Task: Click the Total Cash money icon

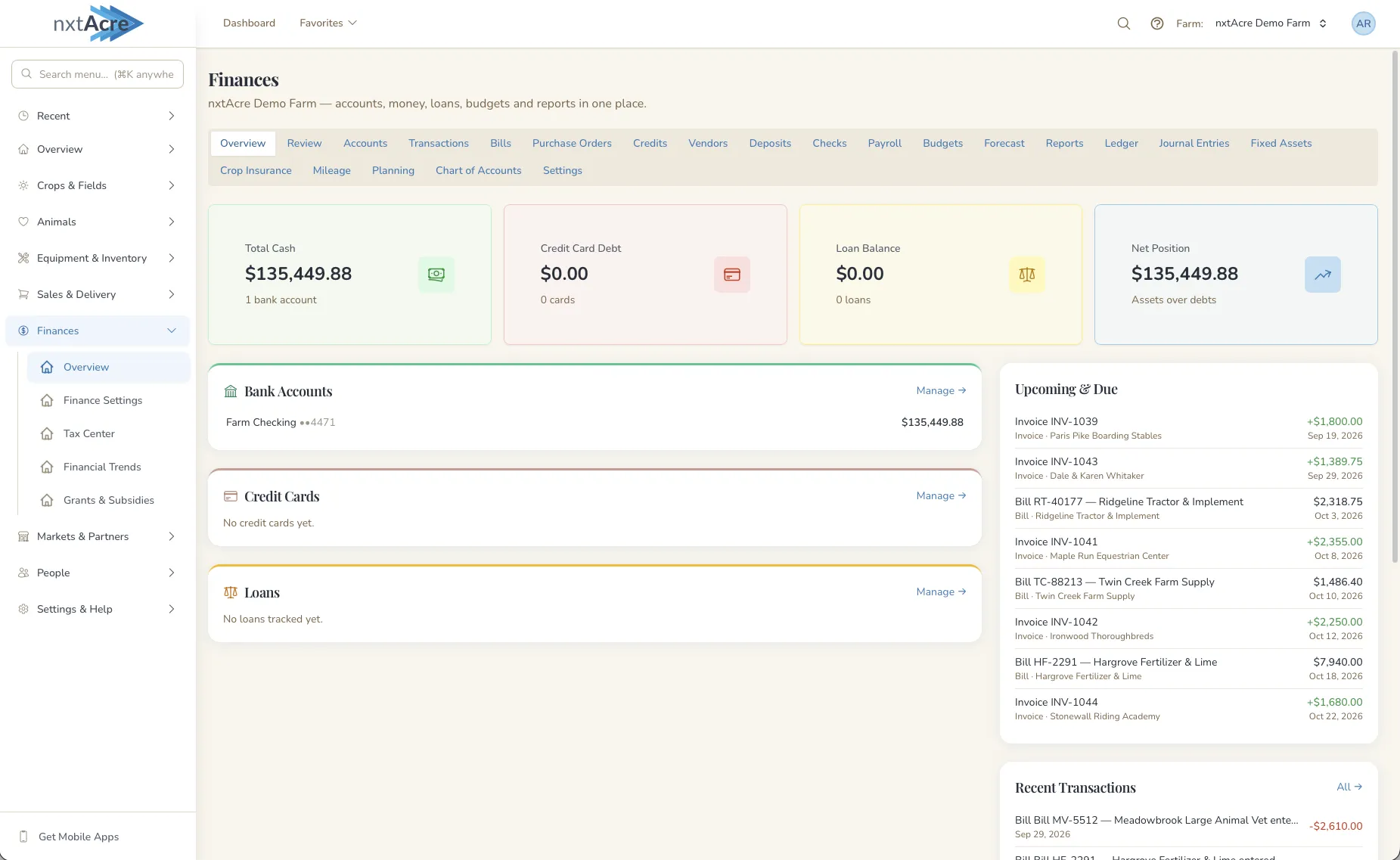Action: [x=436, y=275]
